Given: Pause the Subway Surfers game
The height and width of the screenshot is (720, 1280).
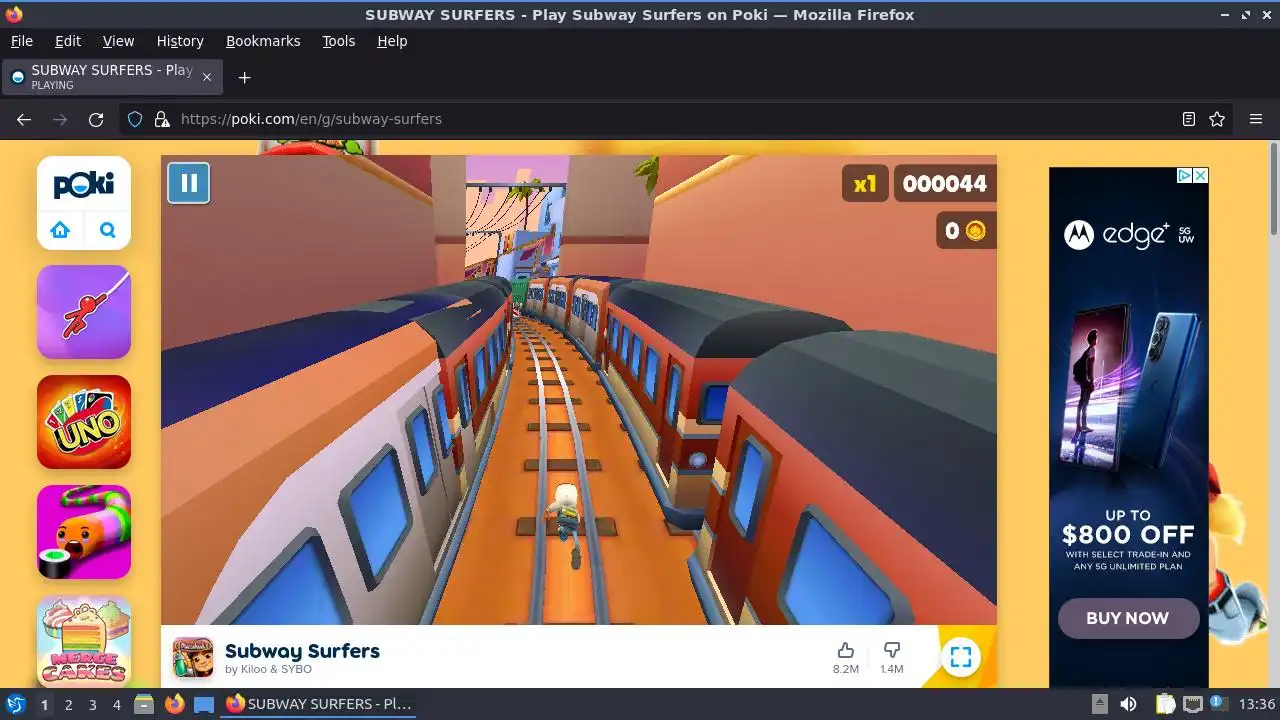Looking at the screenshot, I should (x=189, y=183).
